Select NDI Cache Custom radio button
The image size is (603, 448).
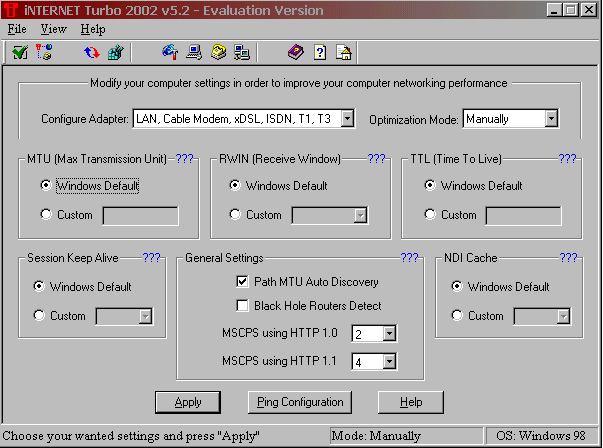click(x=457, y=315)
